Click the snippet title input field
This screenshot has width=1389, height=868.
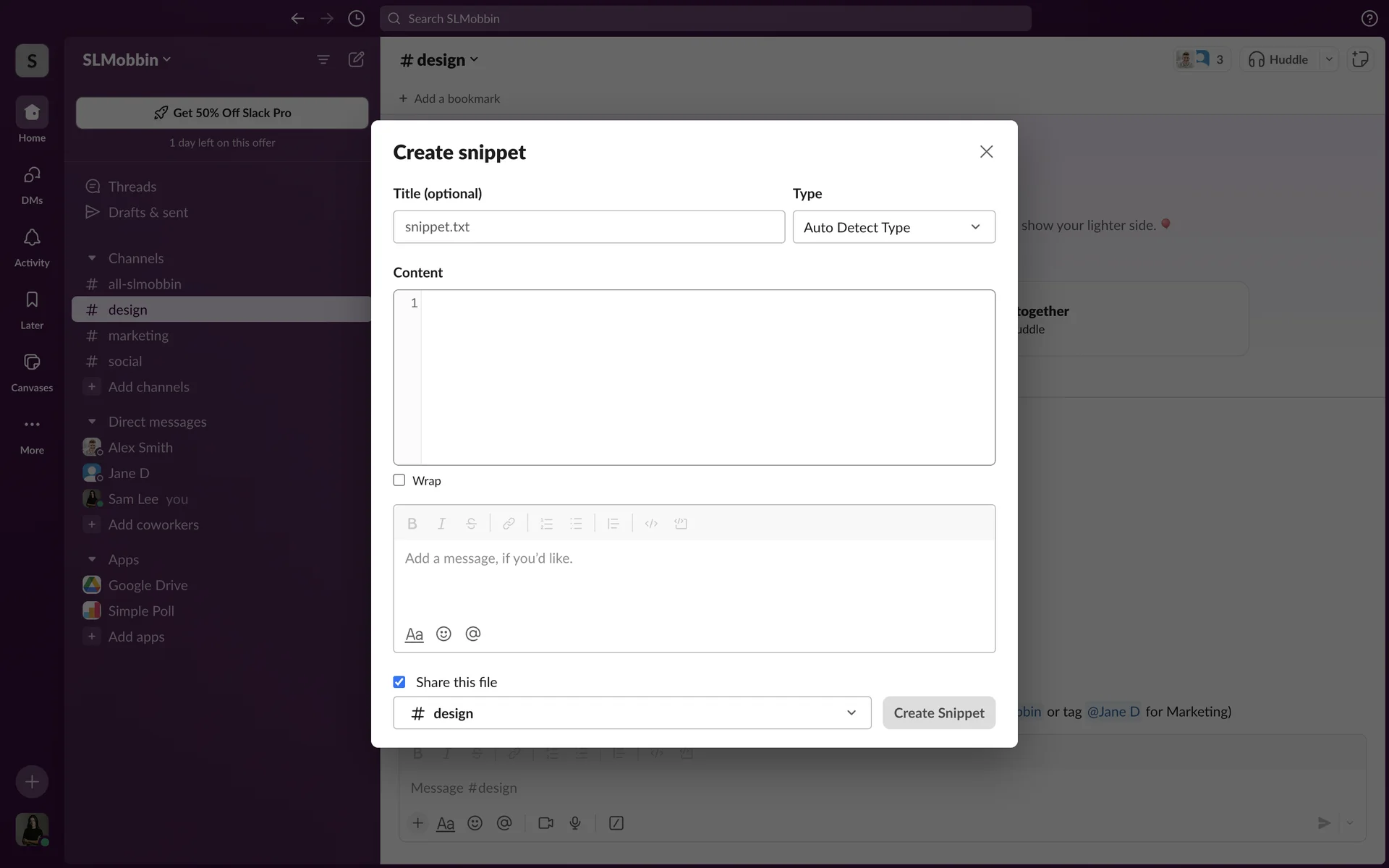[x=588, y=227]
